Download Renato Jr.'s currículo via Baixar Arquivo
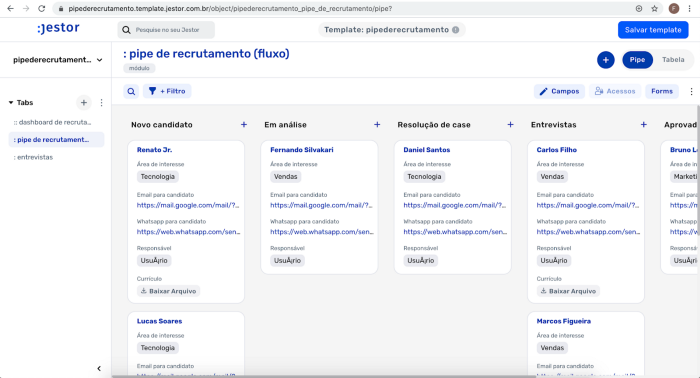700x378 pixels. click(x=168, y=291)
